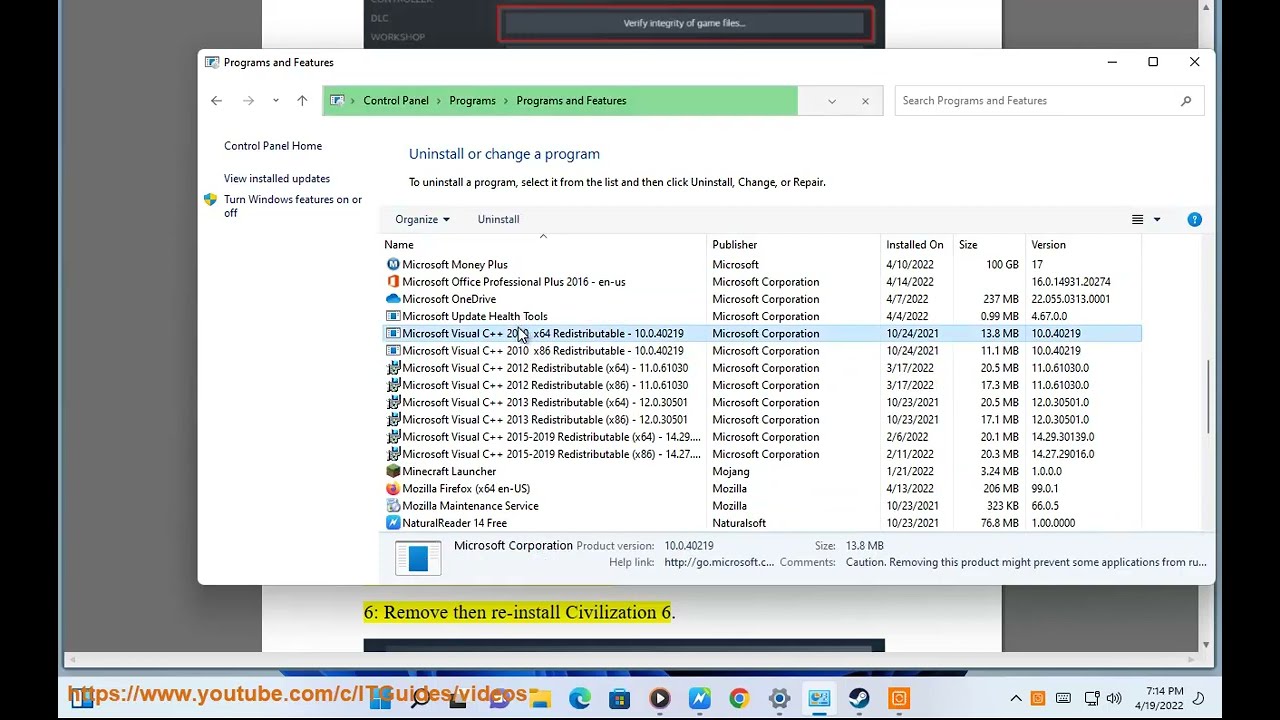
Task: Open Turn Windows features on or off
Action: [293, 206]
